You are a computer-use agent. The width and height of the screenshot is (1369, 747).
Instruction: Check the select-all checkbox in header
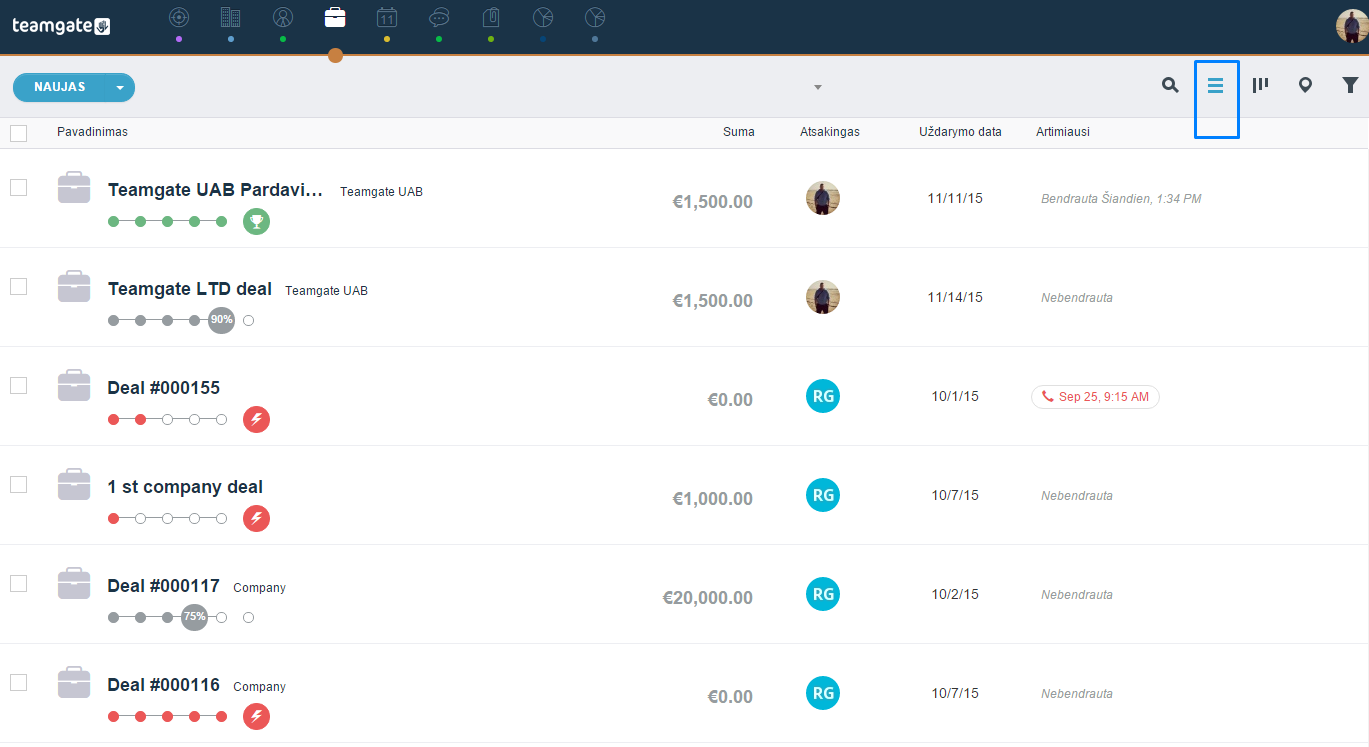pyautogui.click(x=18, y=133)
